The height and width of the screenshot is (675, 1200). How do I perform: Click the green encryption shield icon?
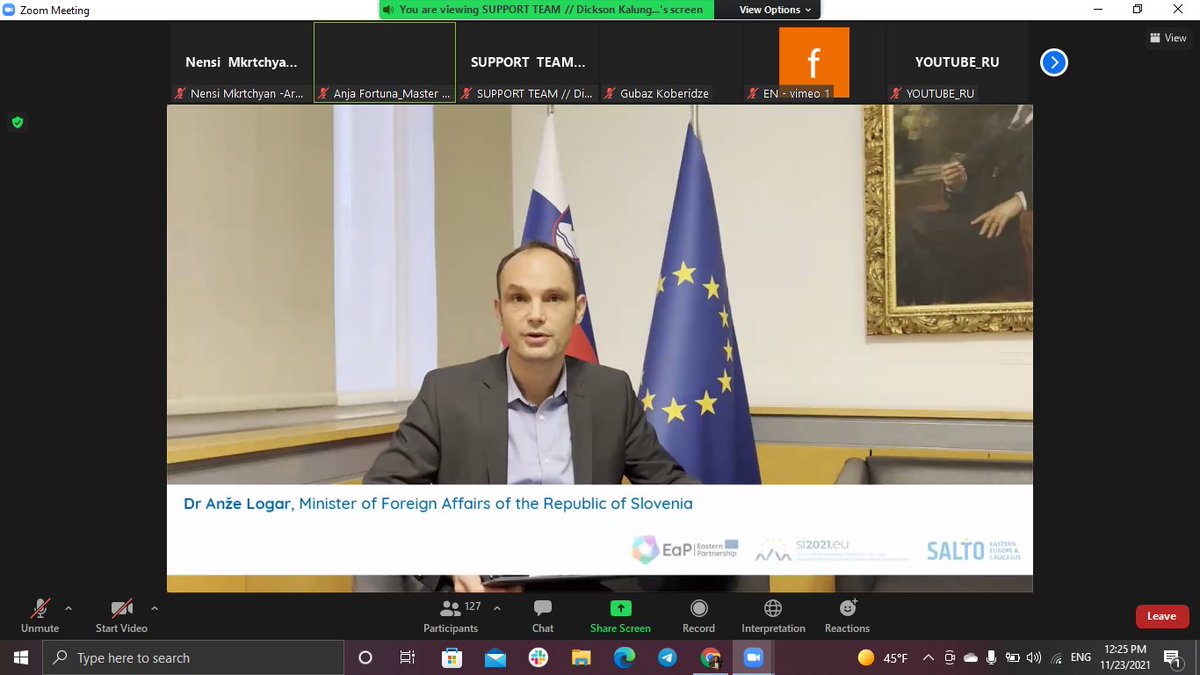point(17,122)
